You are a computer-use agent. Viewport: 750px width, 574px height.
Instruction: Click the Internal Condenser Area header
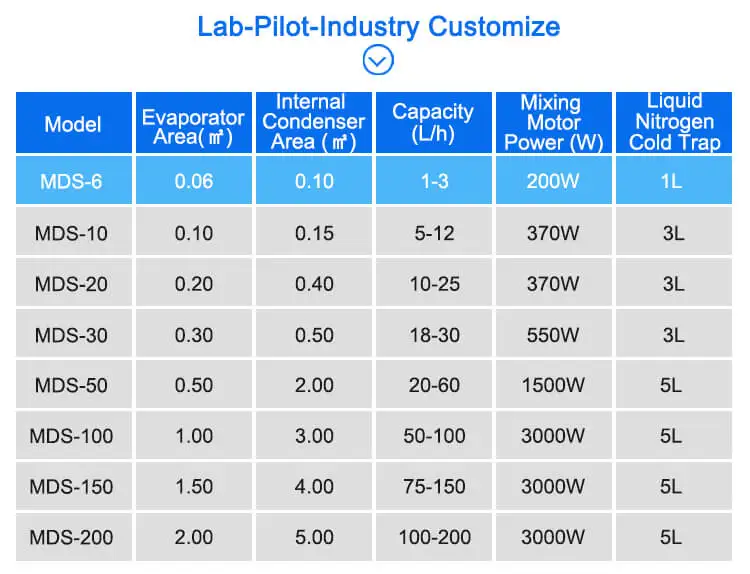point(314,124)
